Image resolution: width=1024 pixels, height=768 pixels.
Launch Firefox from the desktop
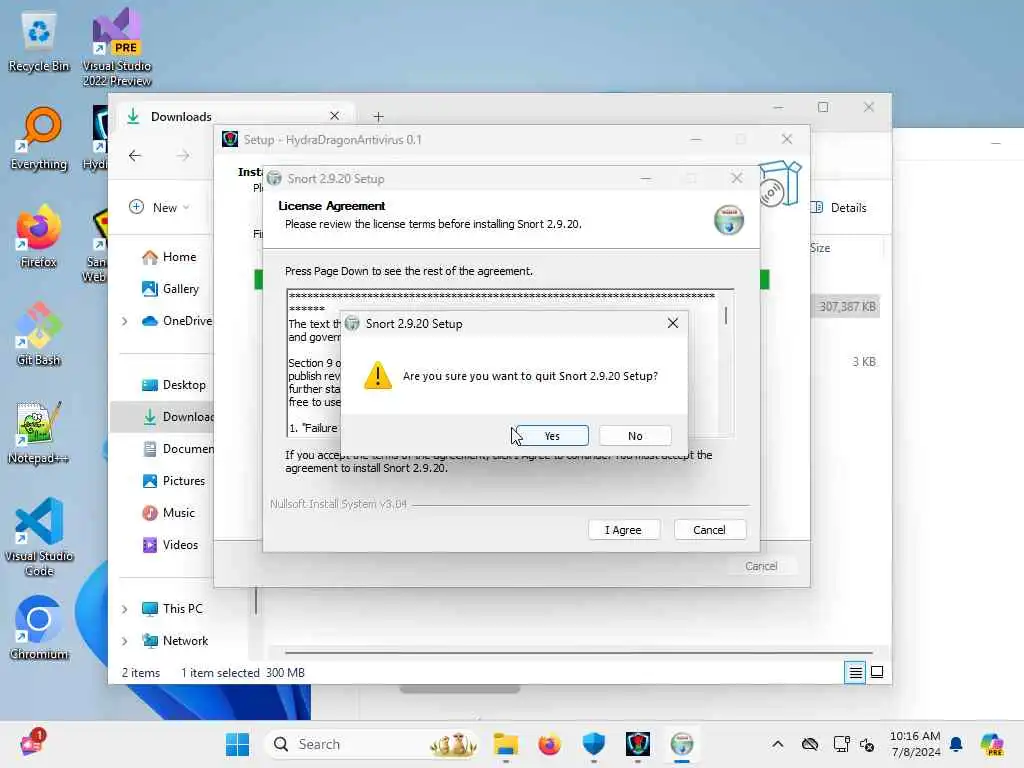point(39,237)
